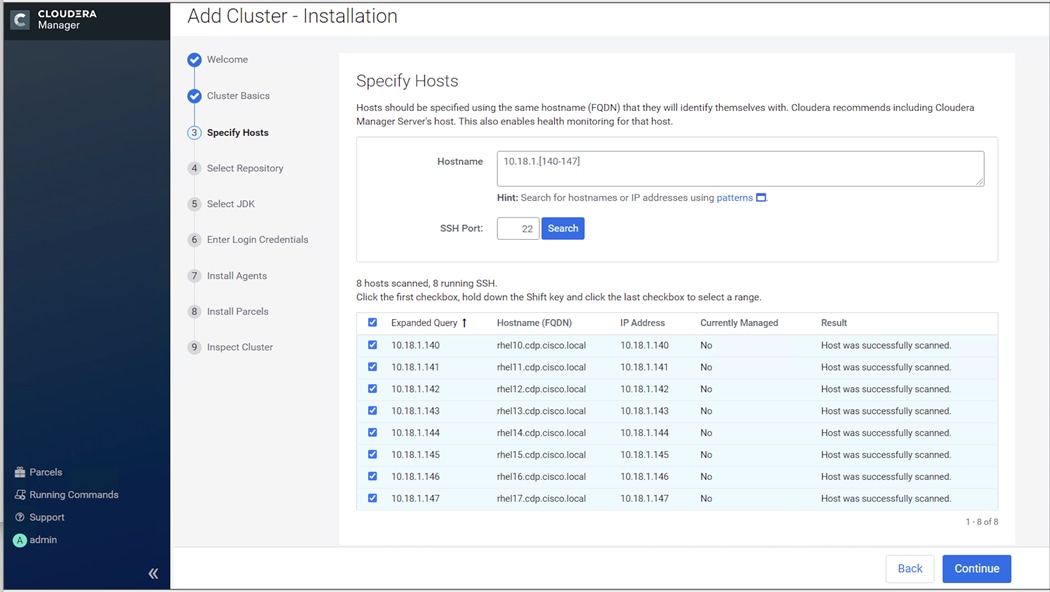This screenshot has height=592, width=1050.
Task: Sort by Expanded Query column header
Action: (x=424, y=323)
